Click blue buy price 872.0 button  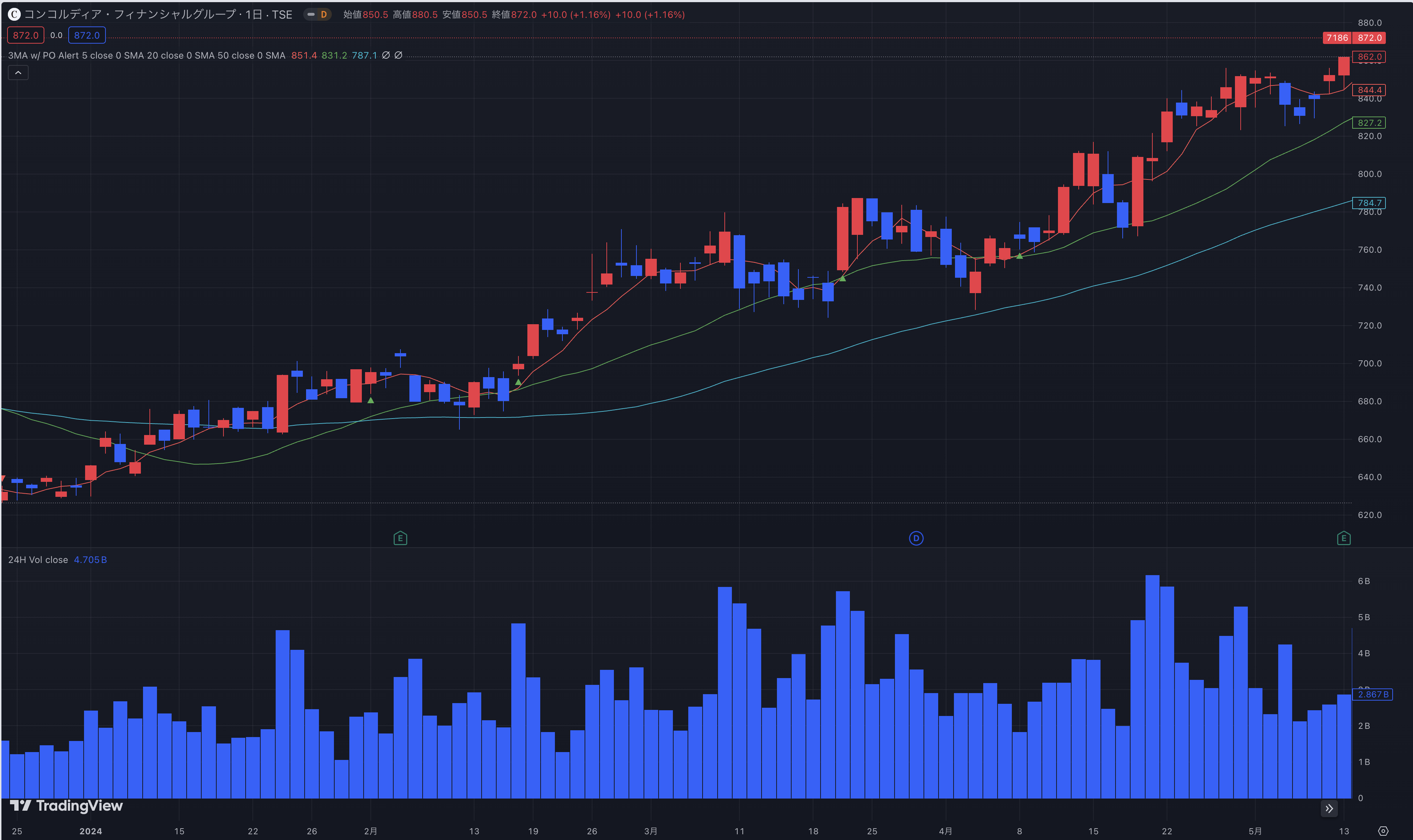point(87,35)
